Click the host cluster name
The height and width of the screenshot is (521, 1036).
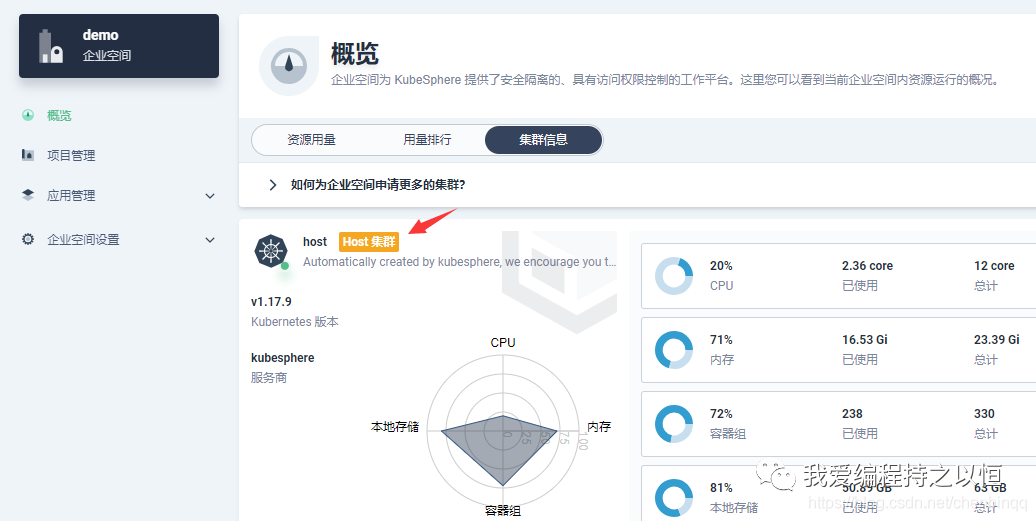click(x=314, y=242)
